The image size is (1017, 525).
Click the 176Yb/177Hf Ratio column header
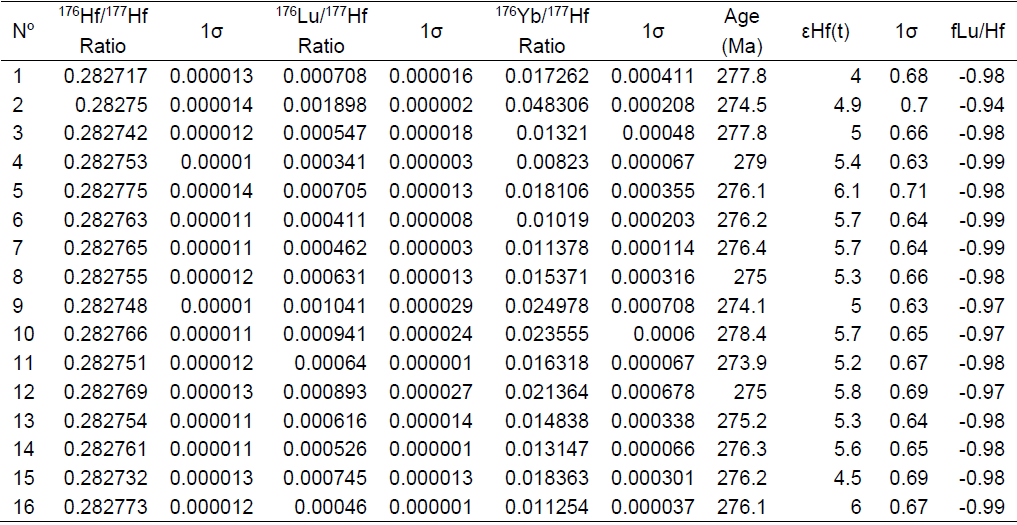pyautogui.click(x=542, y=31)
